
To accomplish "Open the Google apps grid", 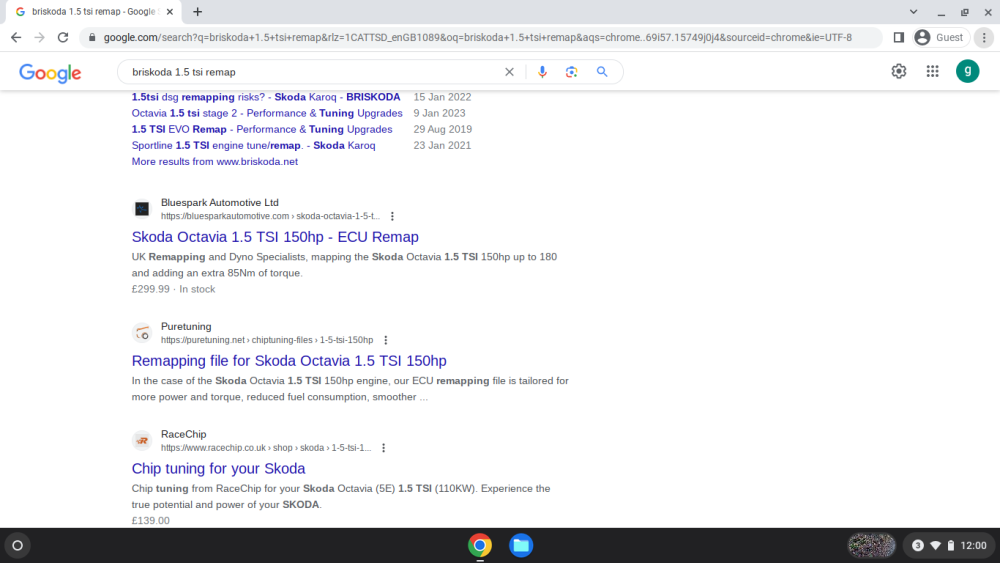I will 932,71.
